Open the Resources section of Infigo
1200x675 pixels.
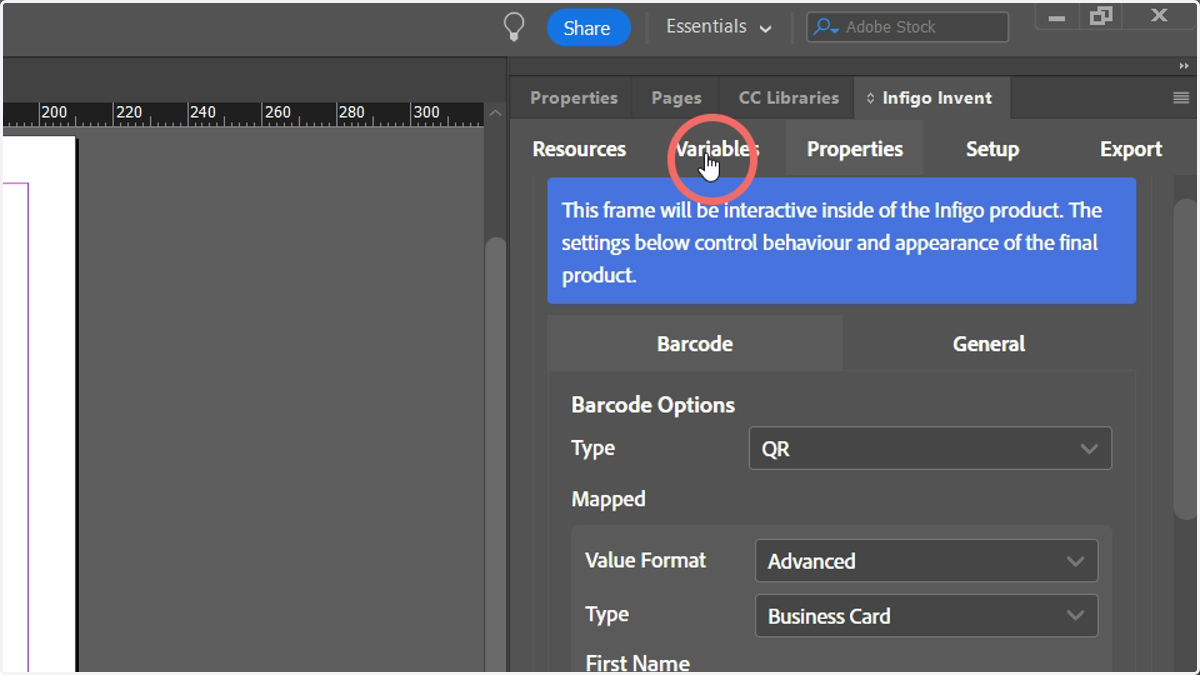click(x=579, y=149)
